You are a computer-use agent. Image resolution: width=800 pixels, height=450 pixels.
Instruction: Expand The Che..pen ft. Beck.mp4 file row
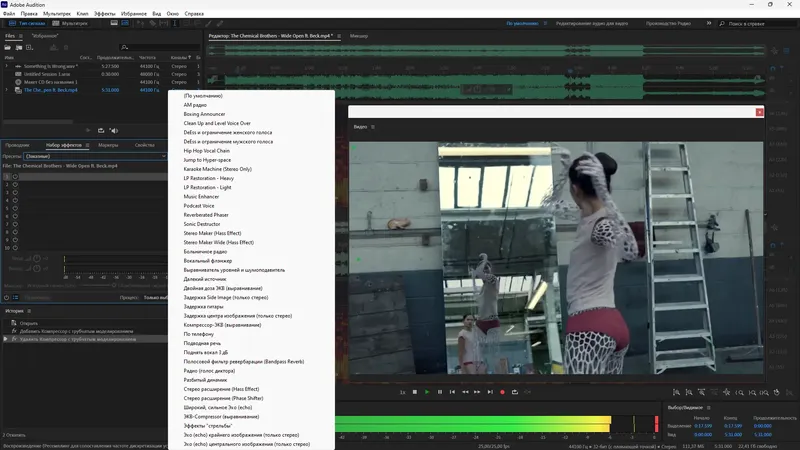coord(7,90)
